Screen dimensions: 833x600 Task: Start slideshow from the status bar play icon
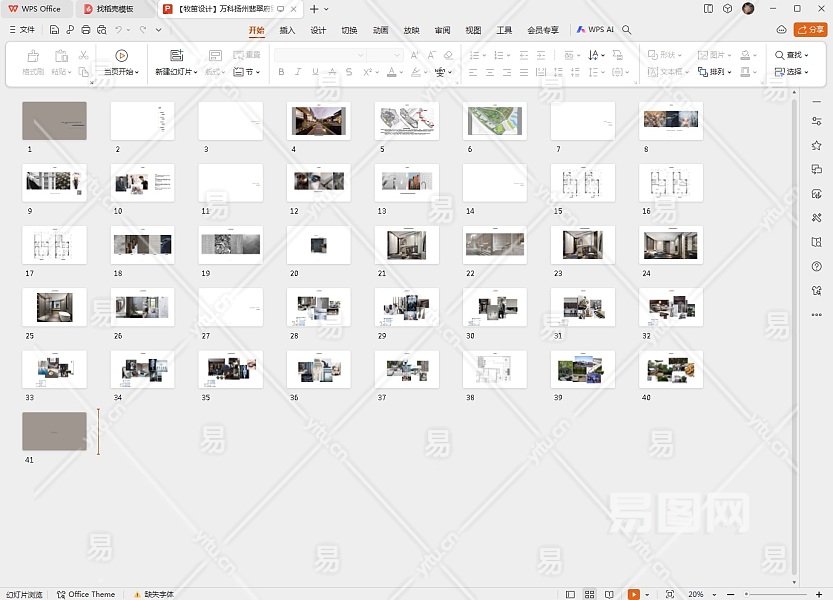click(633, 594)
